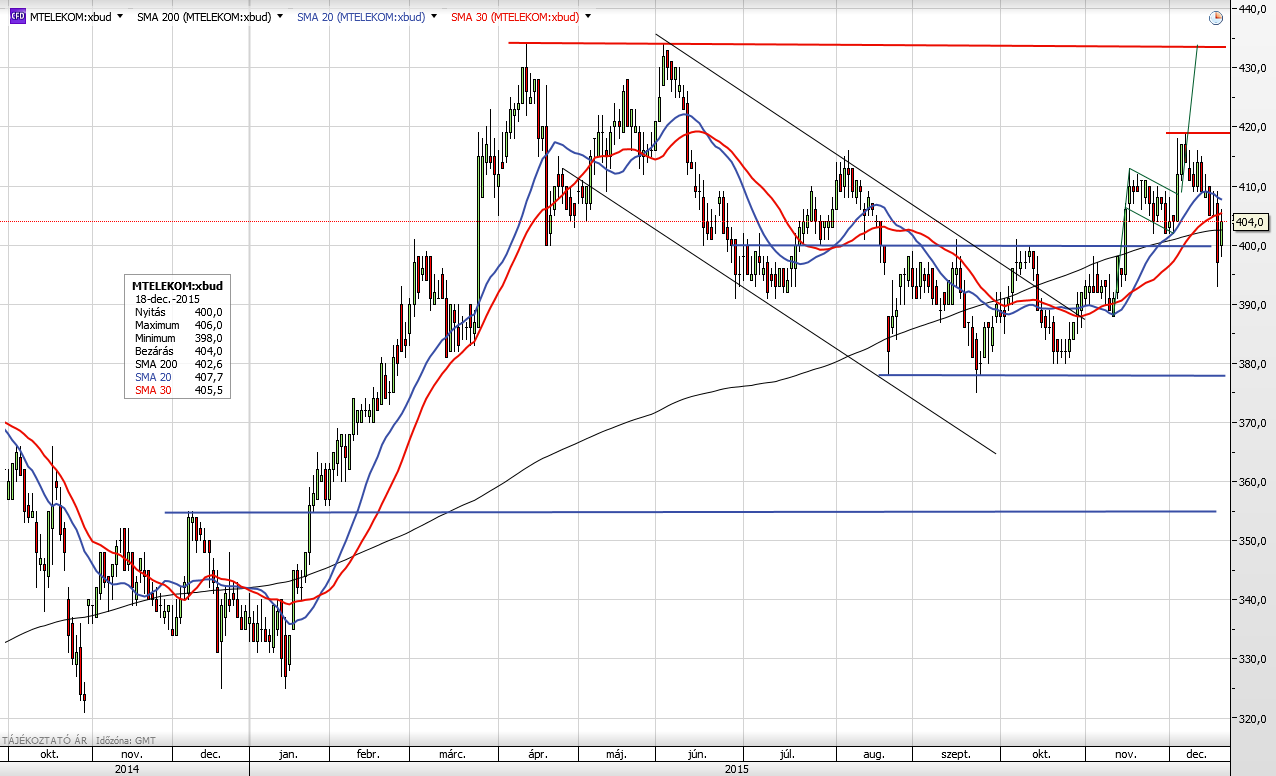The height and width of the screenshot is (776, 1276).
Task: Click the Maximum 406,0 row
Action: click(178, 325)
